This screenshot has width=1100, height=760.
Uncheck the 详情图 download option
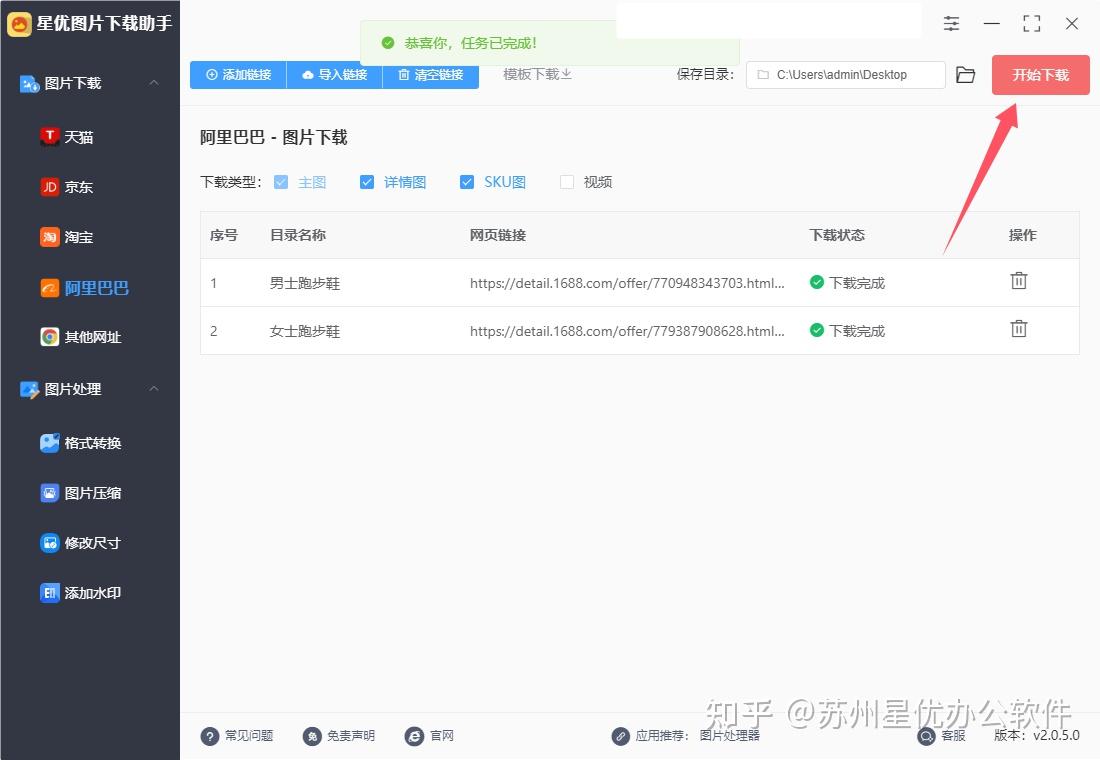[367, 181]
